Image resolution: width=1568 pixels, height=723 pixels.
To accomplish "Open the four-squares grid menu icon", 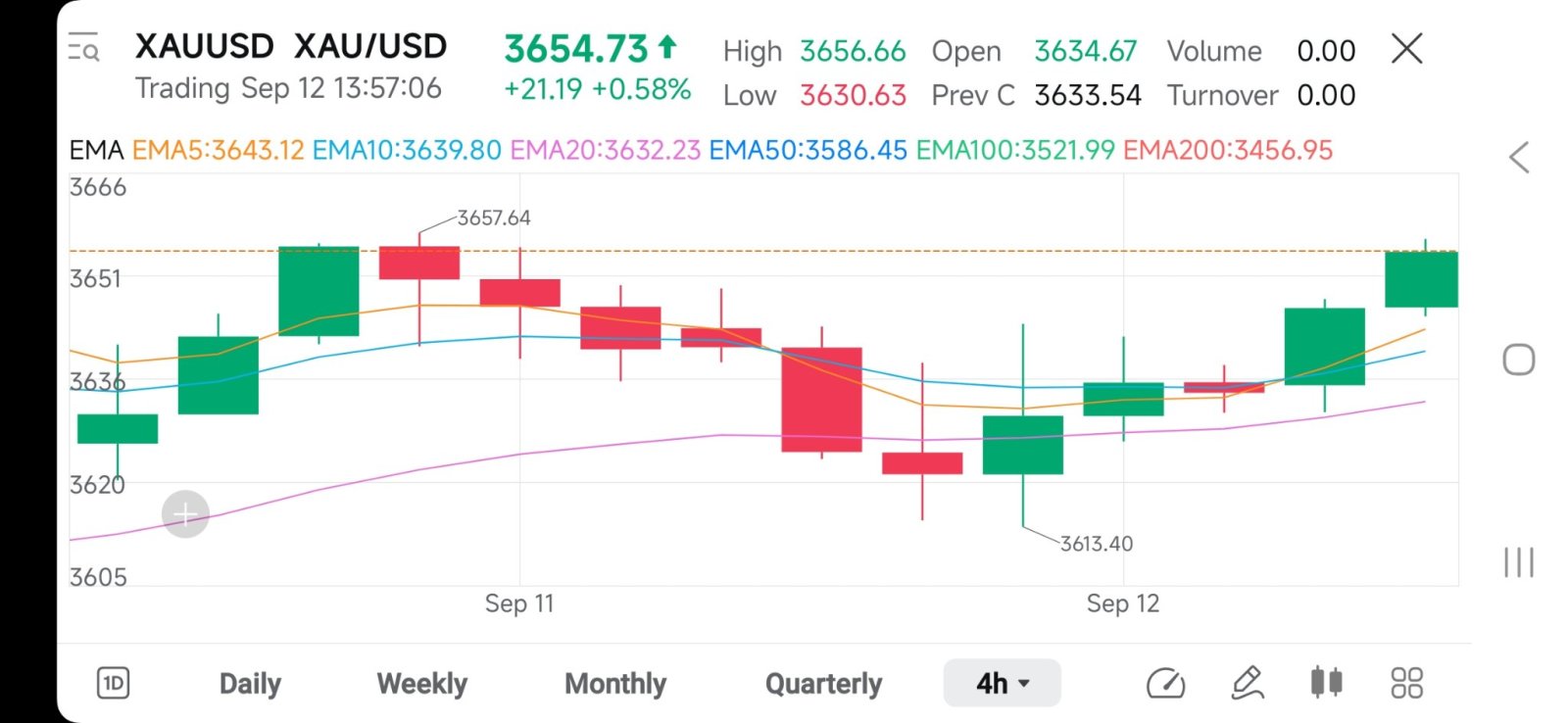I will 1406,683.
